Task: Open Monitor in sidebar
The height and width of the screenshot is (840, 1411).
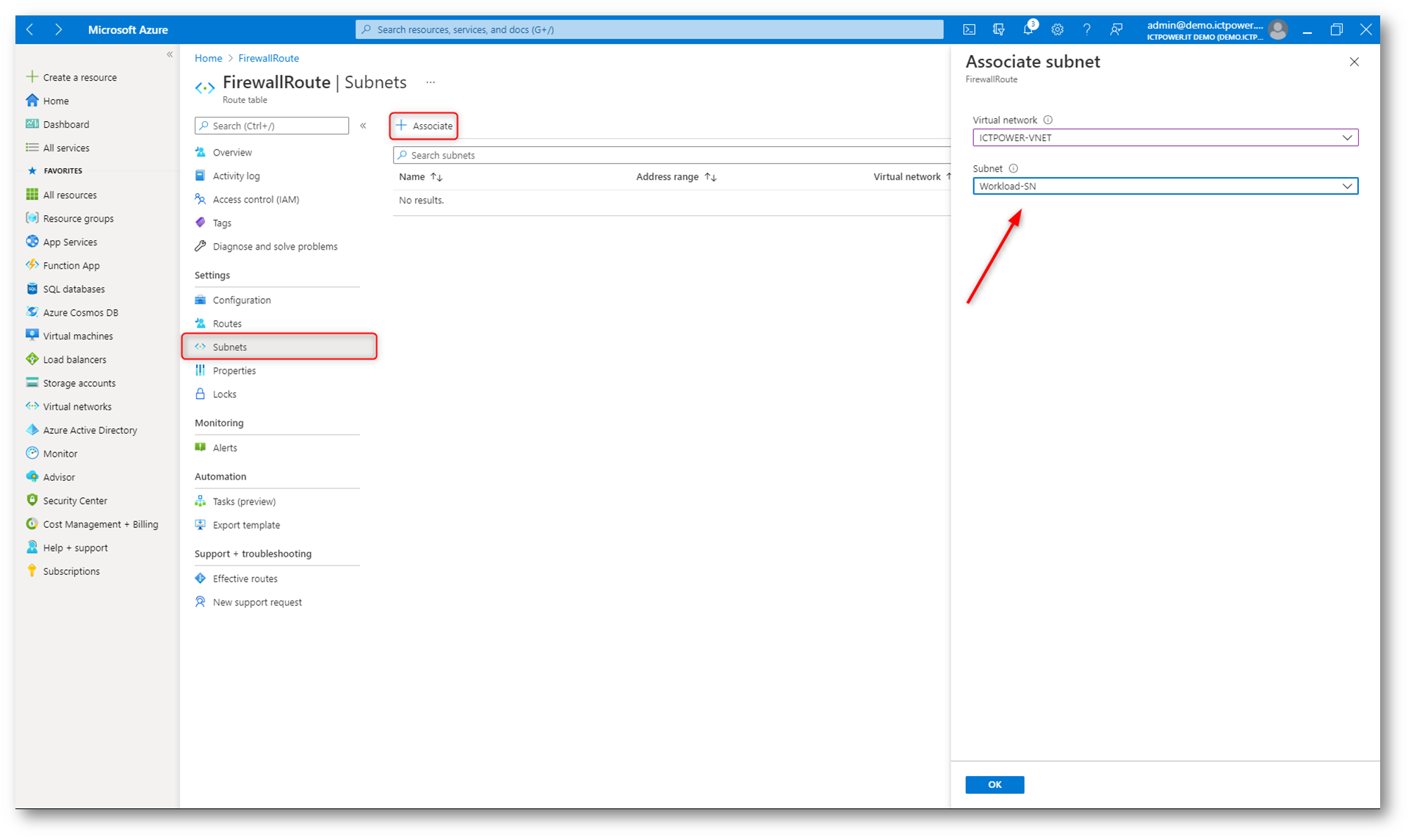Action: point(60,453)
